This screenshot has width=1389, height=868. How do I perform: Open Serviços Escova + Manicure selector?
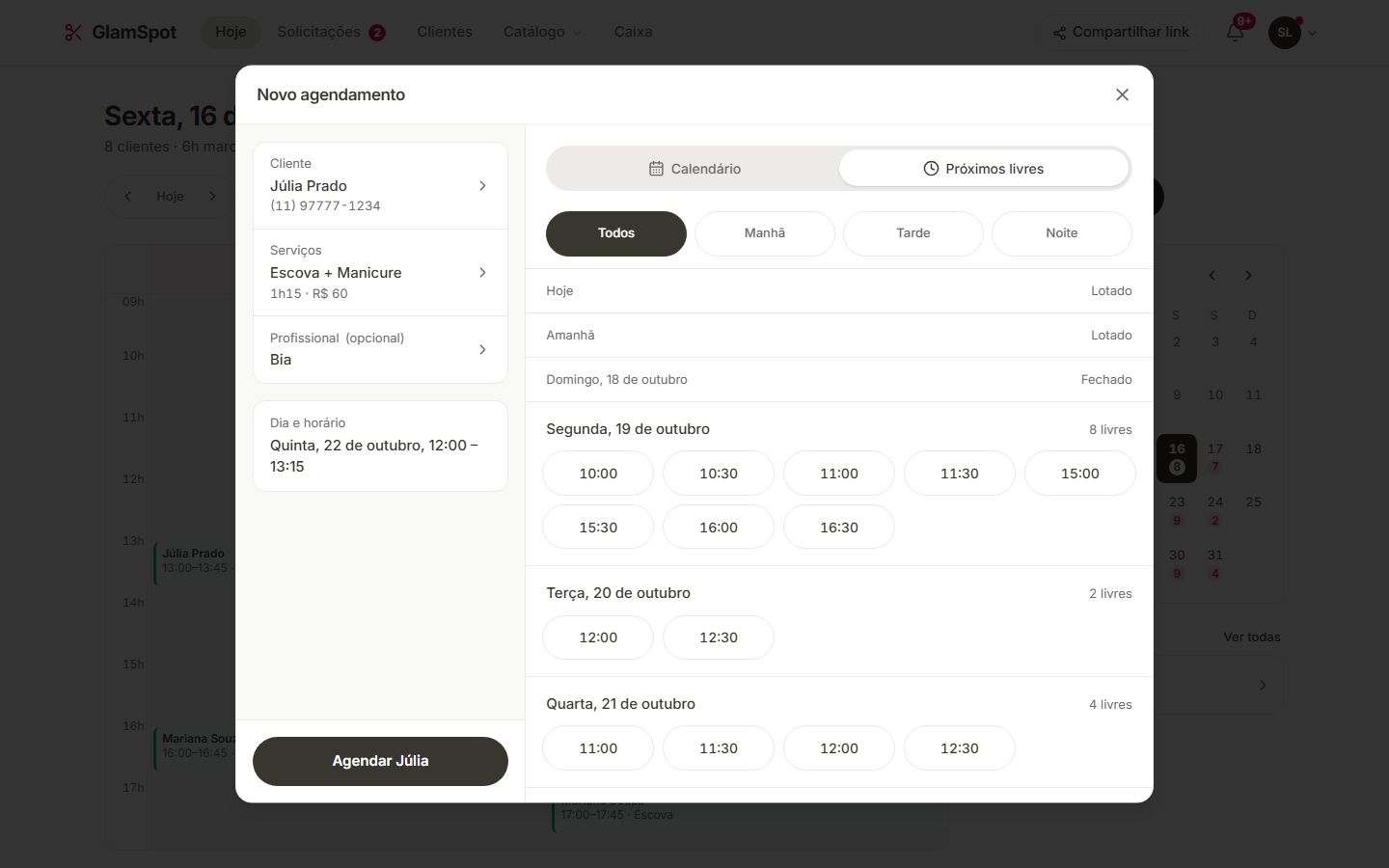click(380, 272)
